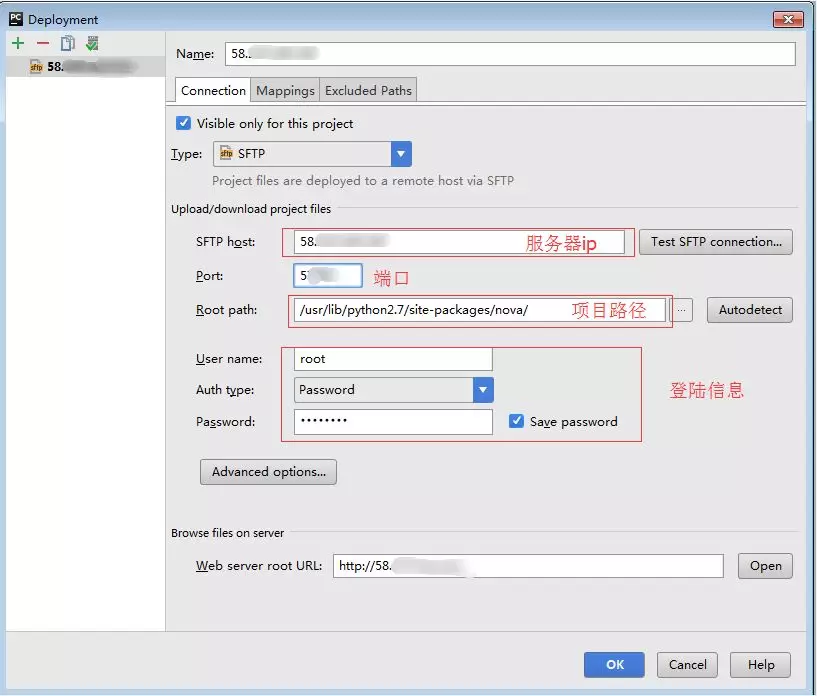Toggle the Save password checkbox
The image size is (817, 696).
[x=516, y=421]
